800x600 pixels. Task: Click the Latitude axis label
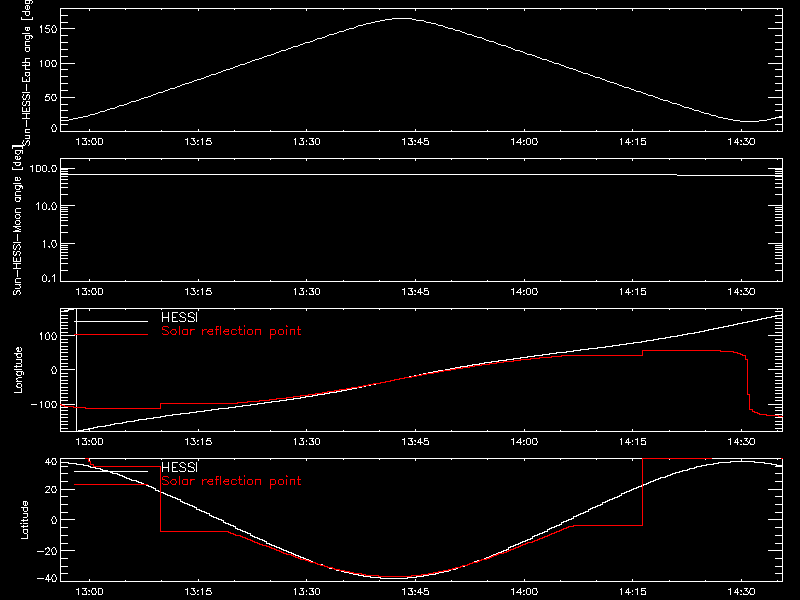point(24,520)
